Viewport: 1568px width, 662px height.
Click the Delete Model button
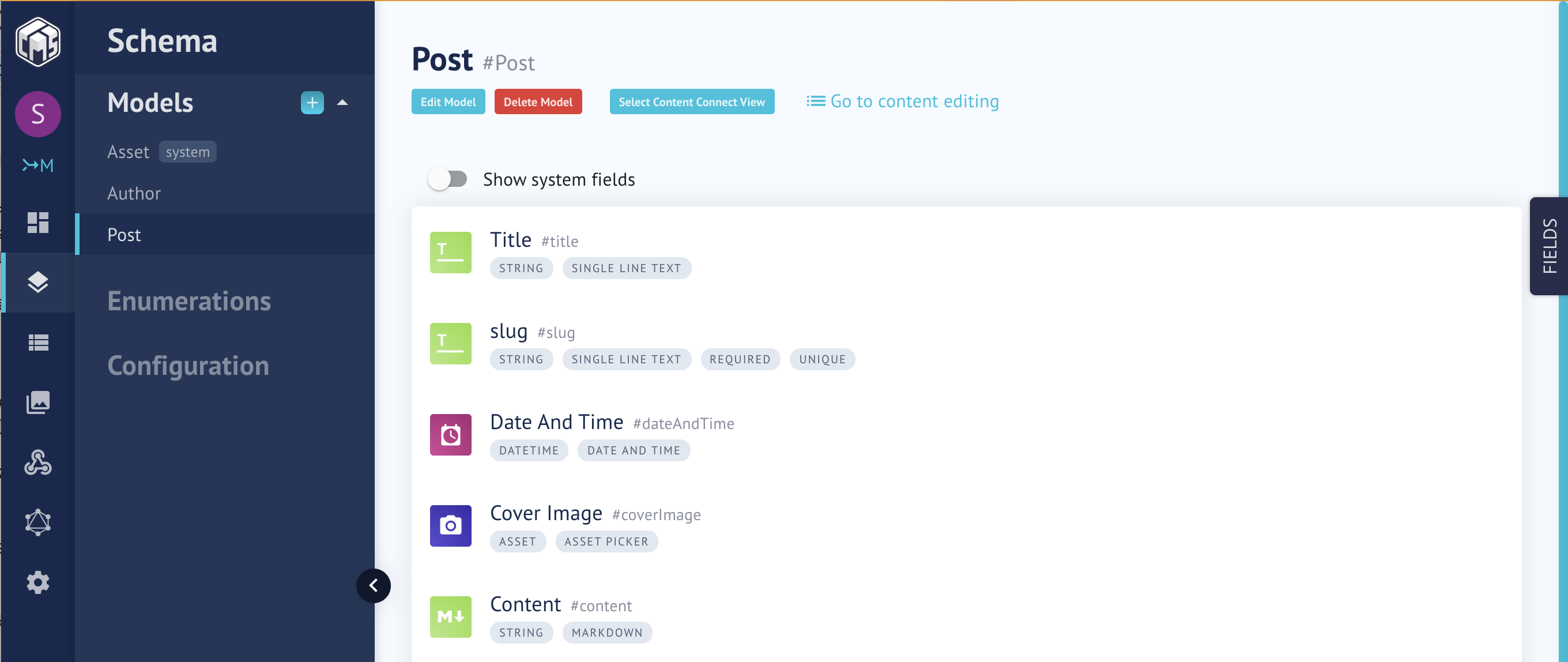tap(537, 101)
